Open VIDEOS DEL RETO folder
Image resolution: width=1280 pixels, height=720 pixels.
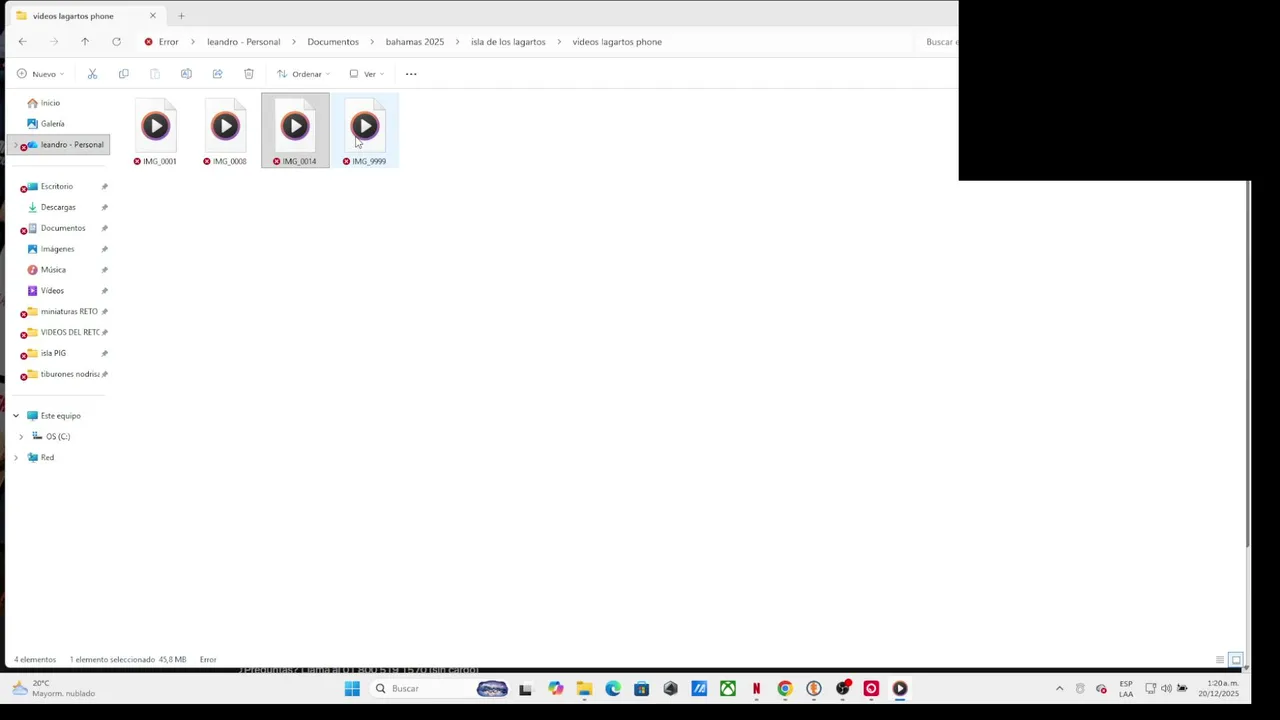coord(68,332)
